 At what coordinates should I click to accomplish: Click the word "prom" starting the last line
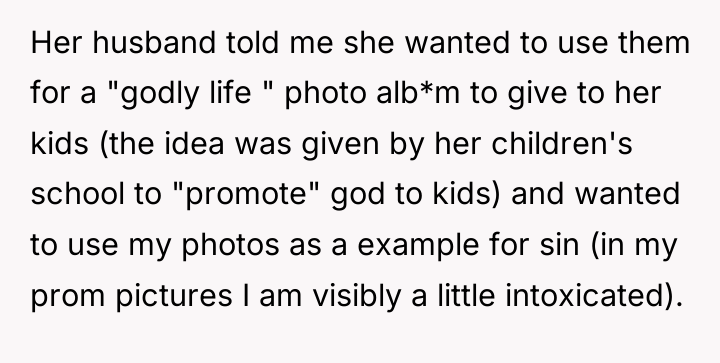pyautogui.click(x=68, y=296)
